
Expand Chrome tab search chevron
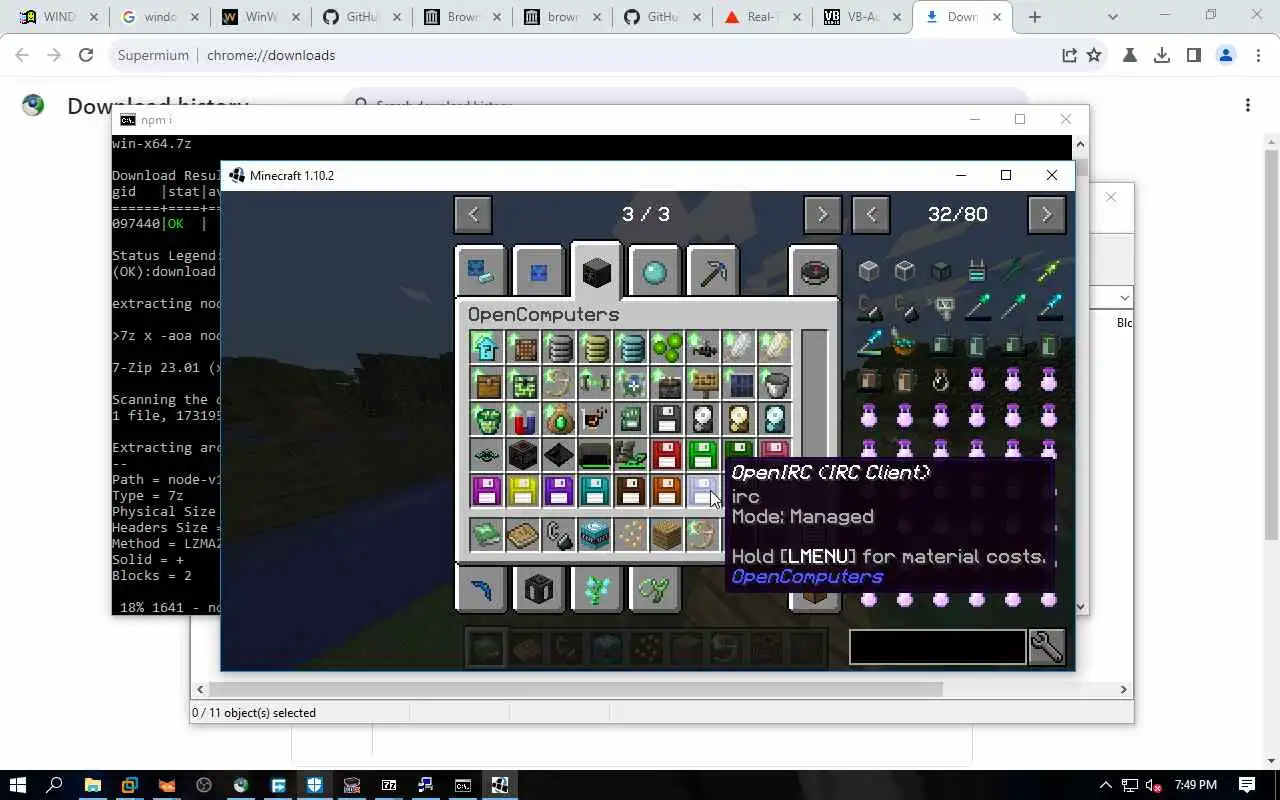click(1113, 17)
